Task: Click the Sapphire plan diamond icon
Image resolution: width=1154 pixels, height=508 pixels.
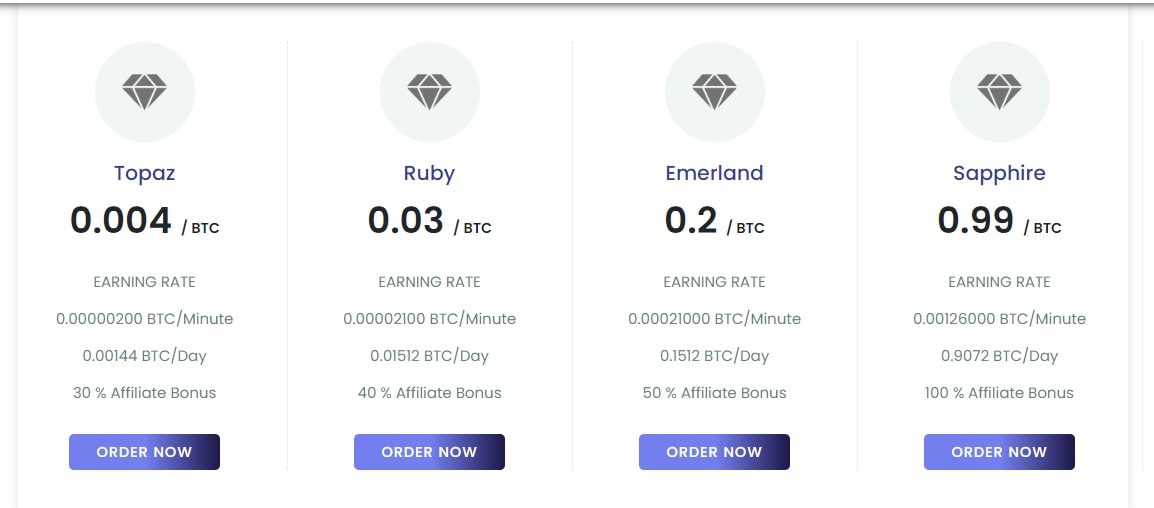Action: coord(999,92)
